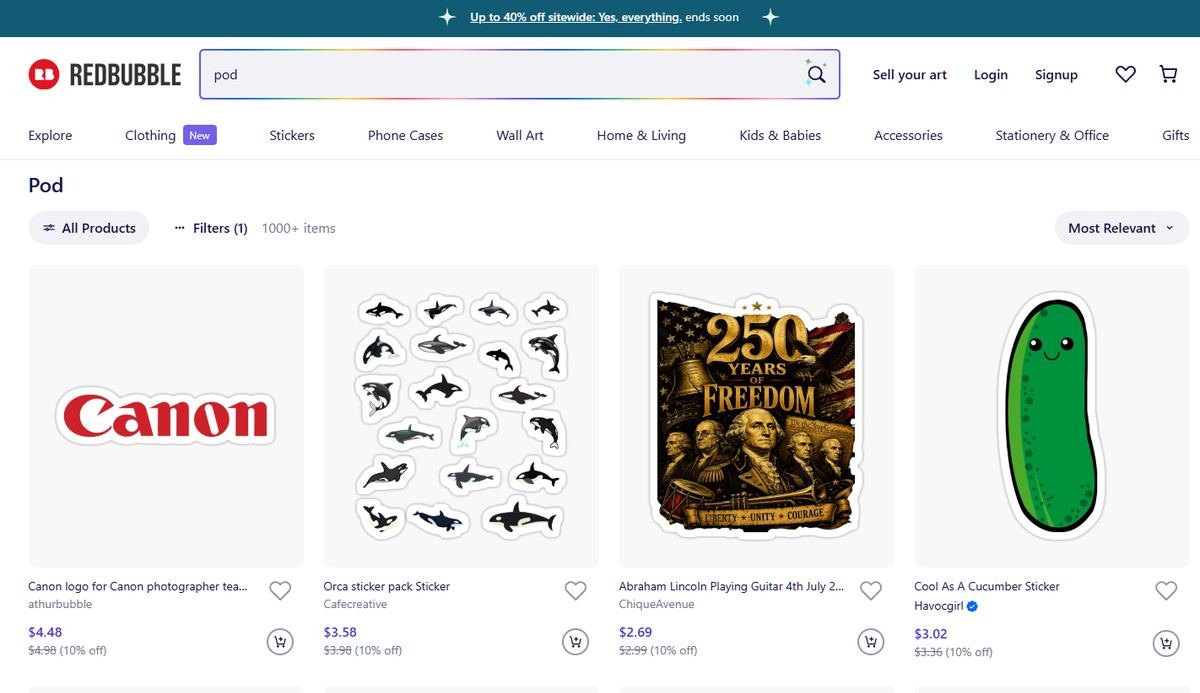Open the green cucumber sticker thumbnail
The width and height of the screenshot is (1200, 693).
1052,416
